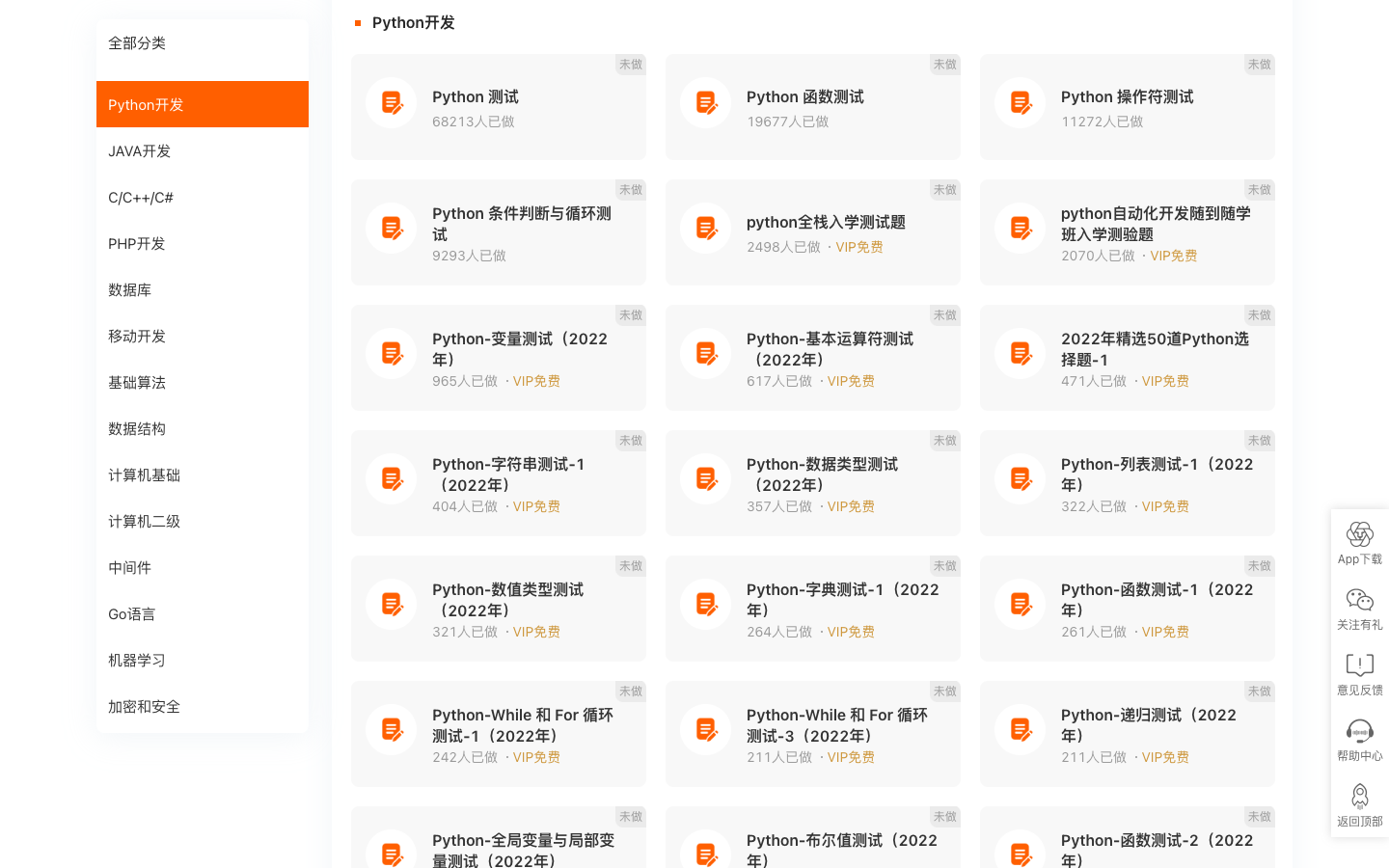Image resolution: width=1389 pixels, height=868 pixels.
Task: Select 机器学习 in the sidebar
Action: click(135, 660)
